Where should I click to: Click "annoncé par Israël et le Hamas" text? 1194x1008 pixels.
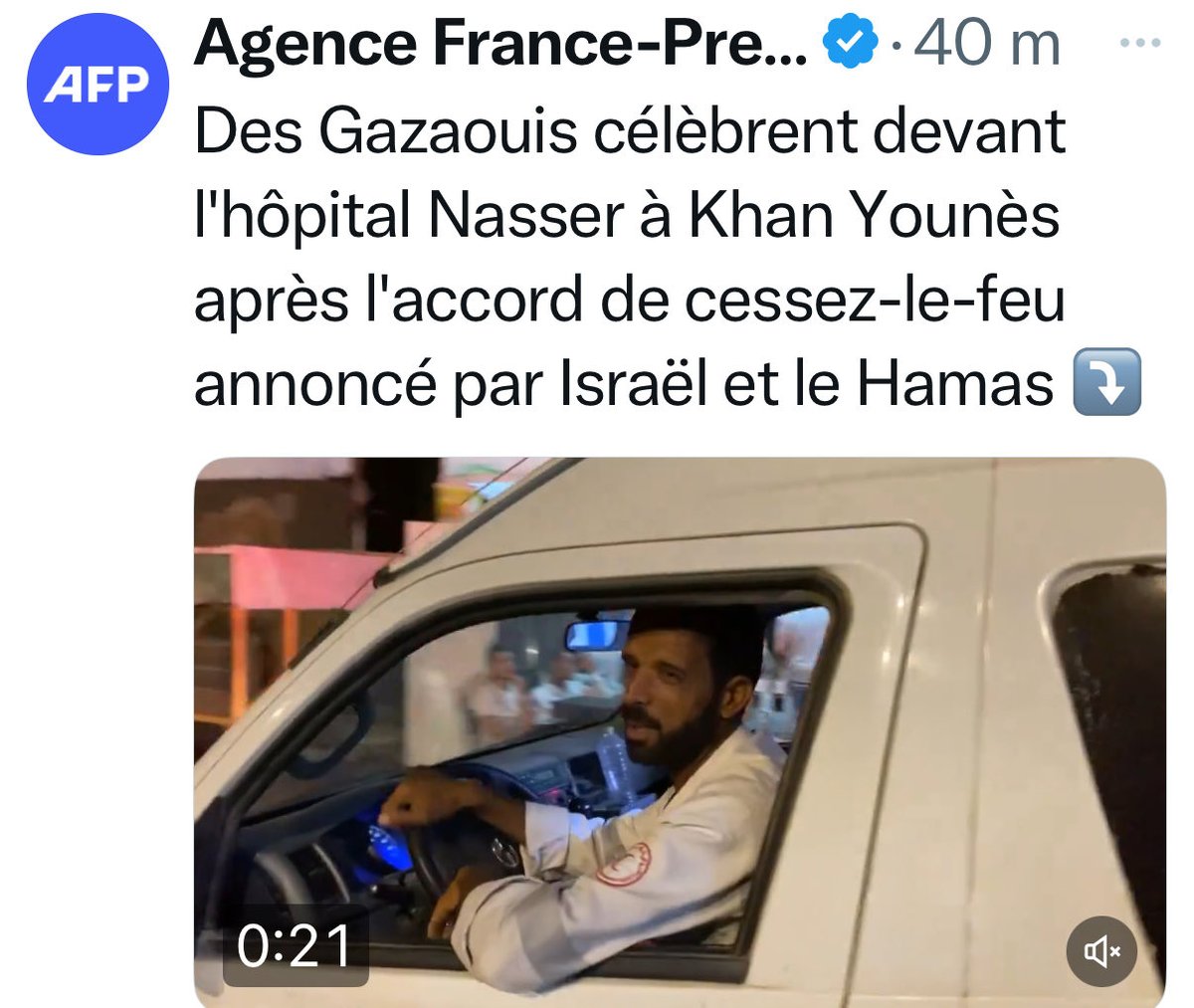point(623,384)
